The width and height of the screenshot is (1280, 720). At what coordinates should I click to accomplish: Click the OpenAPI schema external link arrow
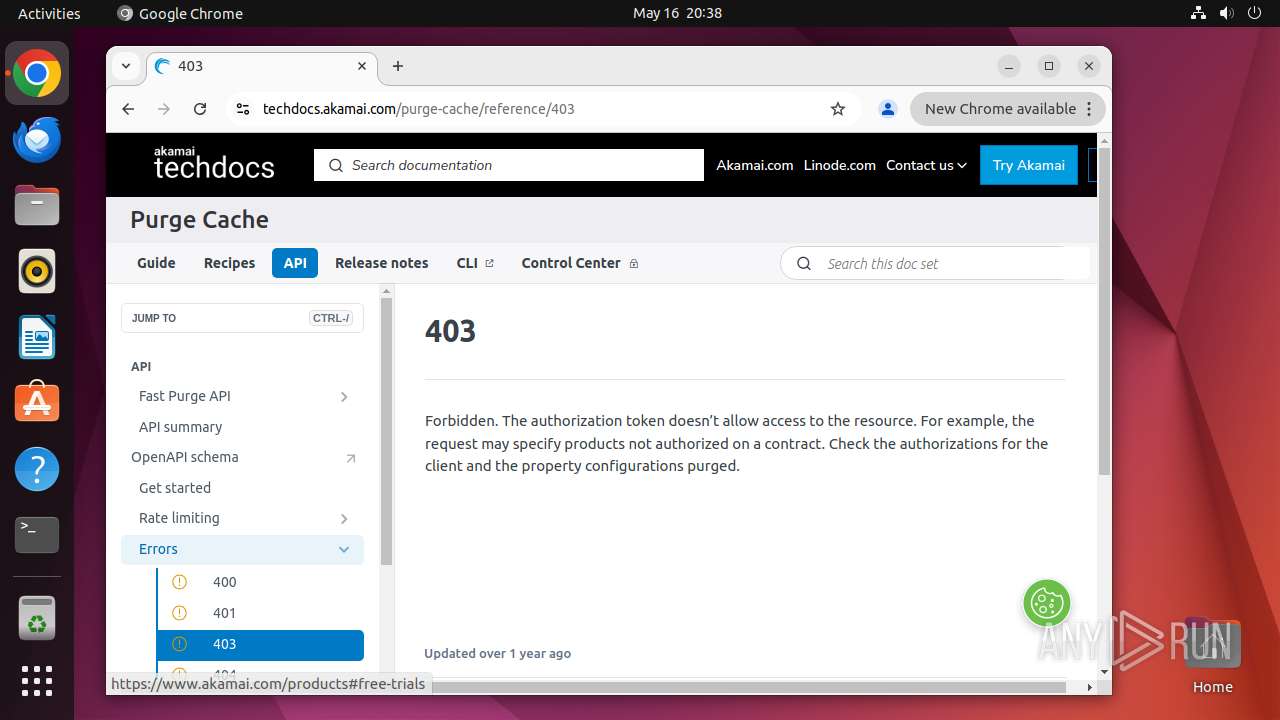tap(350, 458)
